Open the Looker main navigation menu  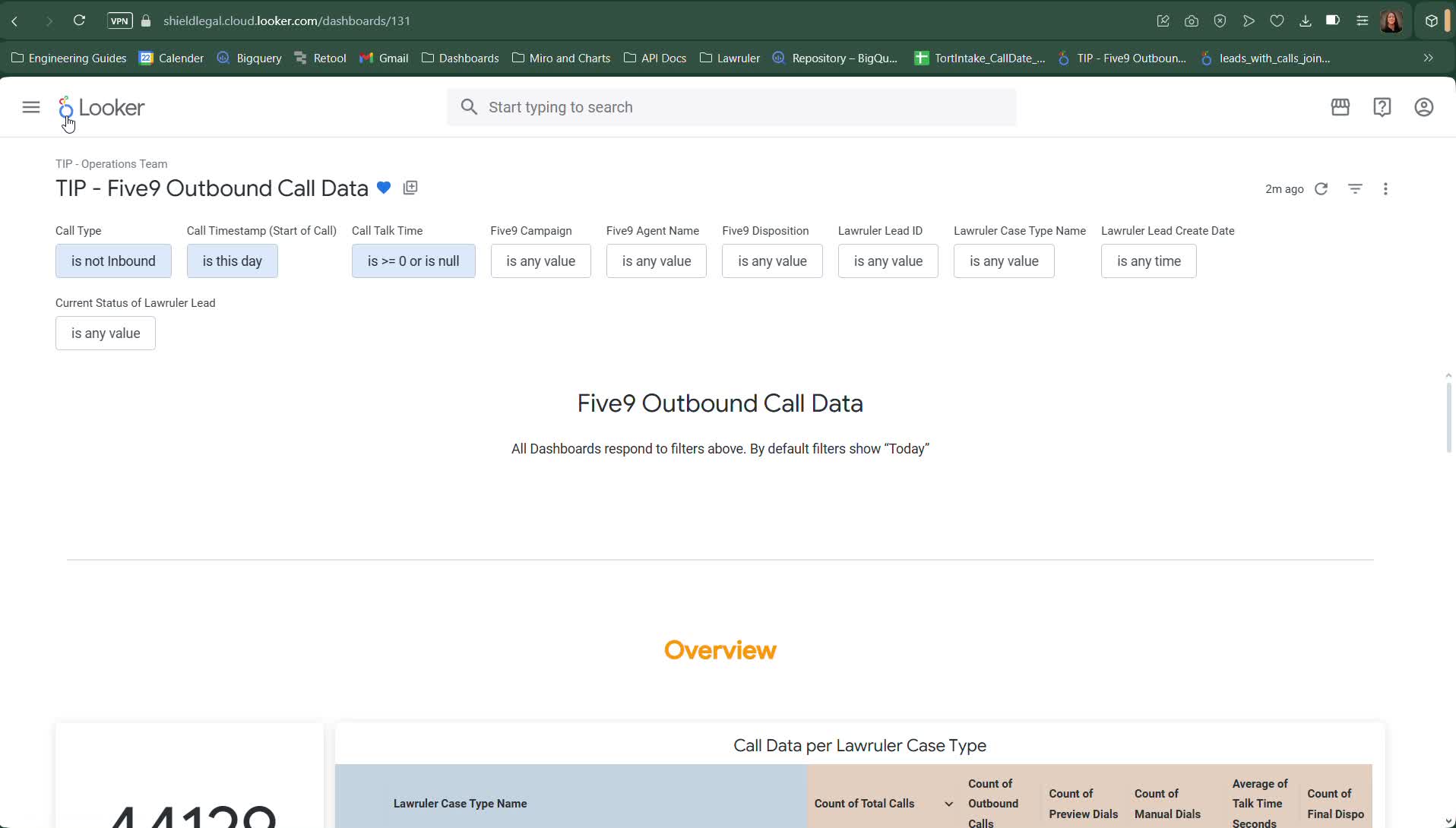tap(31, 107)
